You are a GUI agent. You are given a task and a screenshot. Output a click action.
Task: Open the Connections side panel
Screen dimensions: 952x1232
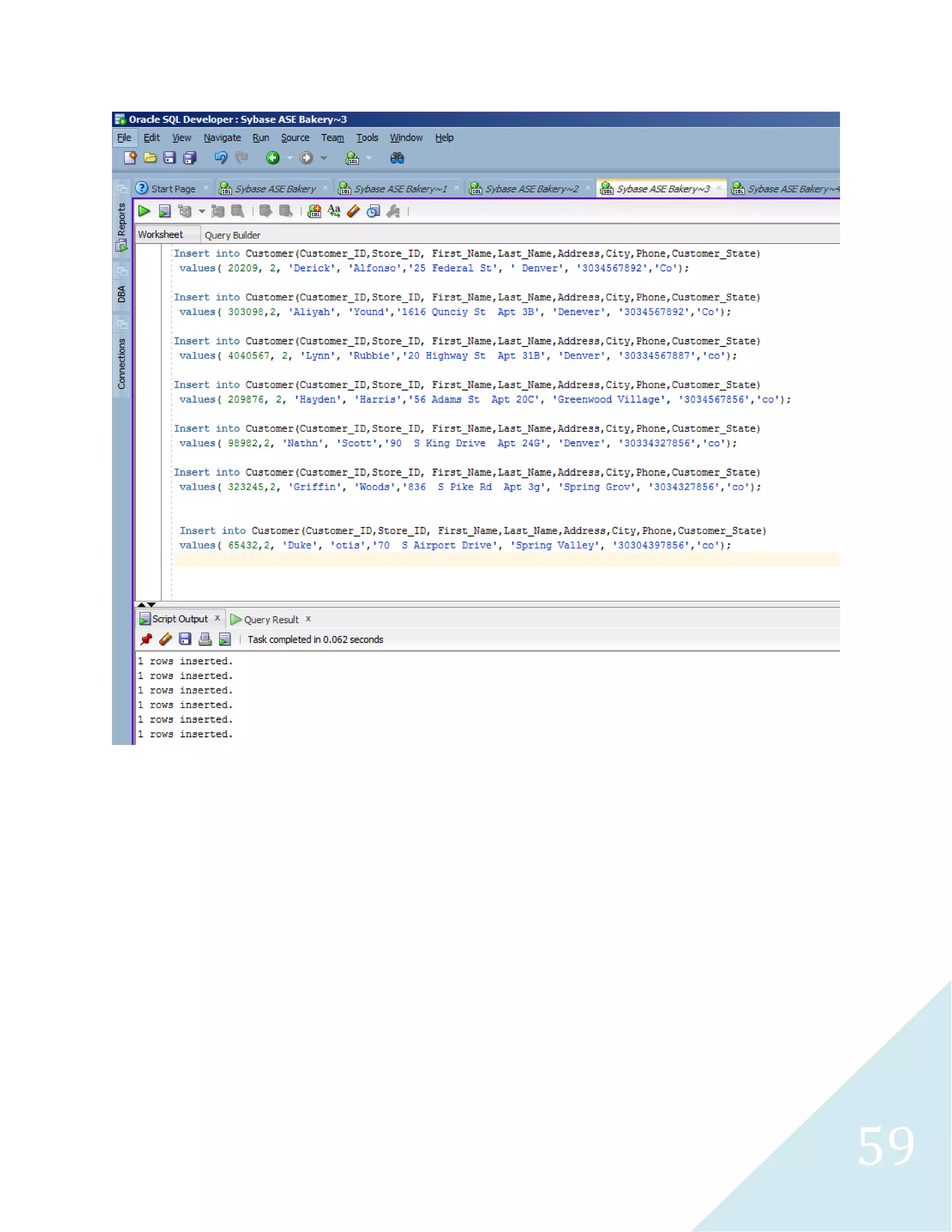pyautogui.click(x=121, y=364)
